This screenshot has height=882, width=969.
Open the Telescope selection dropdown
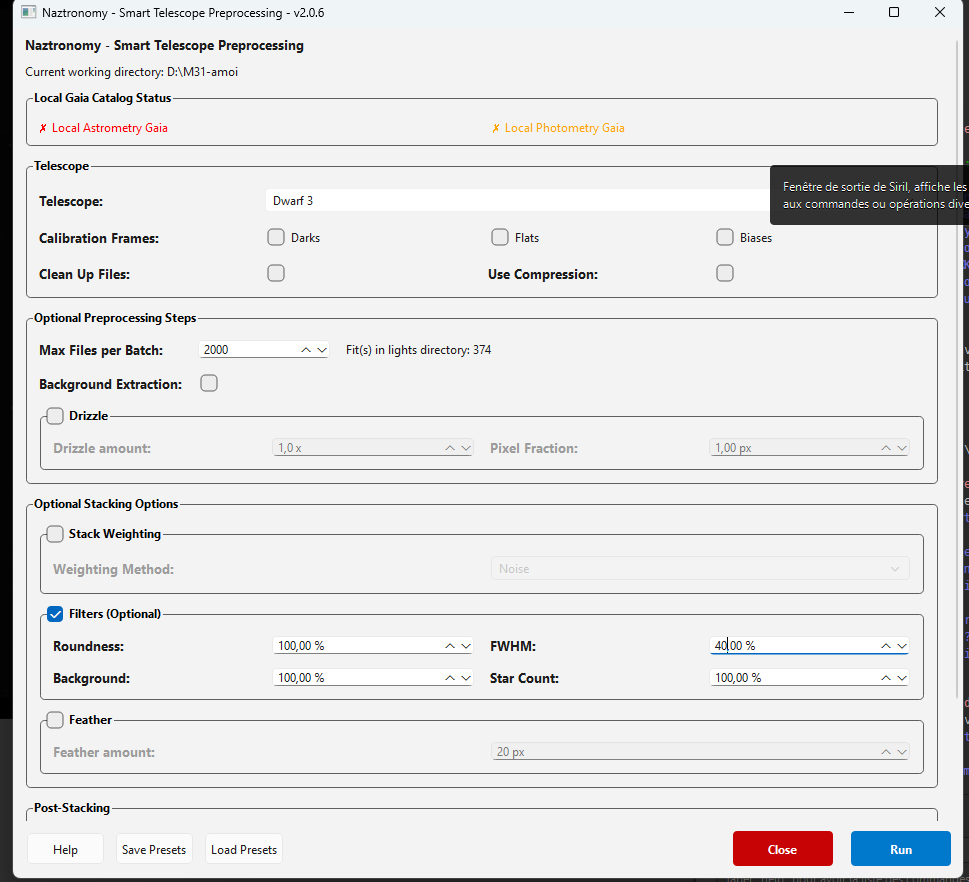tap(518, 201)
